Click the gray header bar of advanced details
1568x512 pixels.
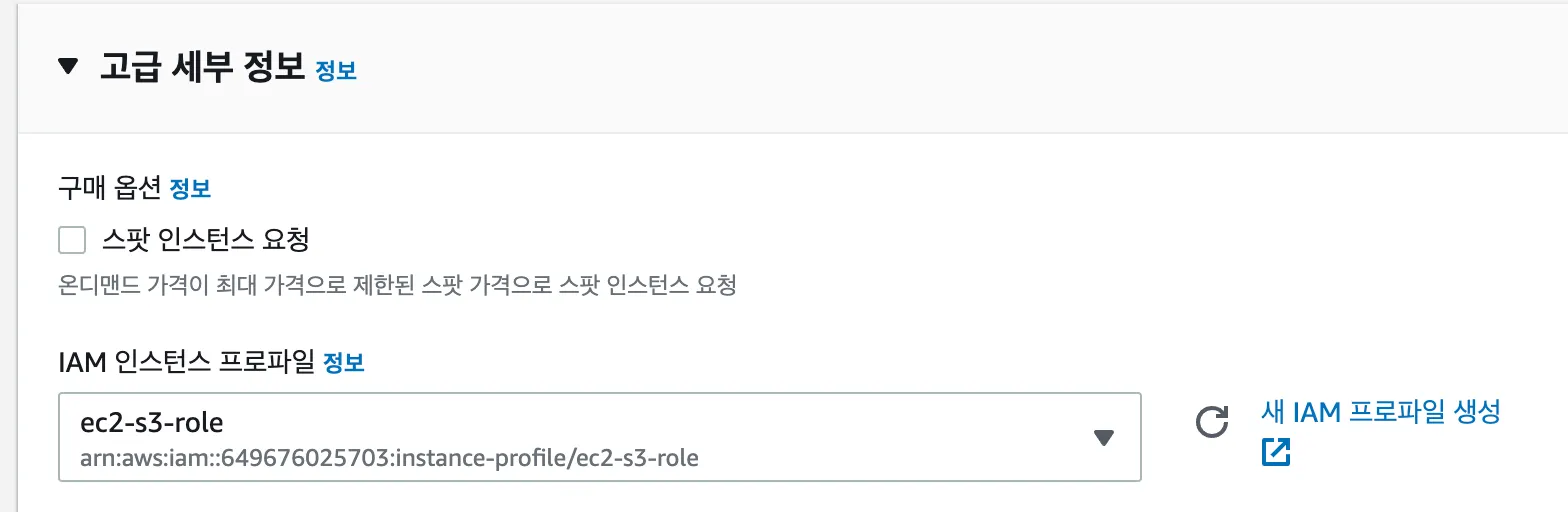900,67
